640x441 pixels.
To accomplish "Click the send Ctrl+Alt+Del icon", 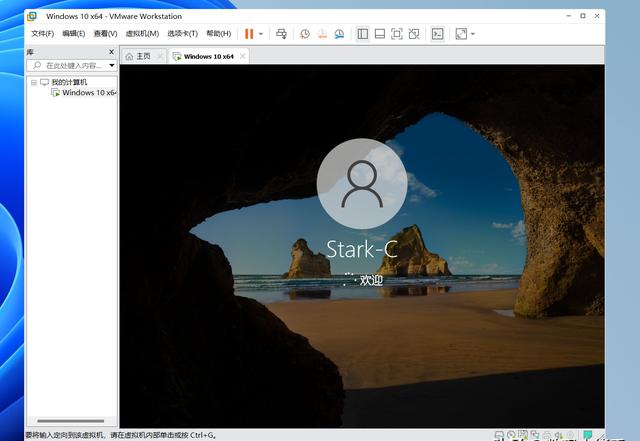I will [x=281, y=34].
